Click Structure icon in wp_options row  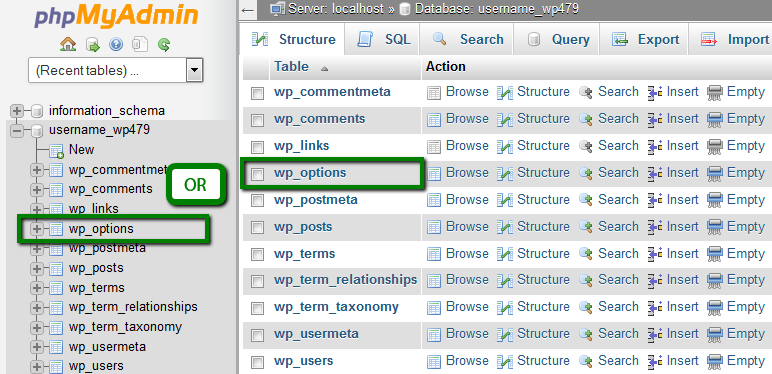(x=505, y=173)
